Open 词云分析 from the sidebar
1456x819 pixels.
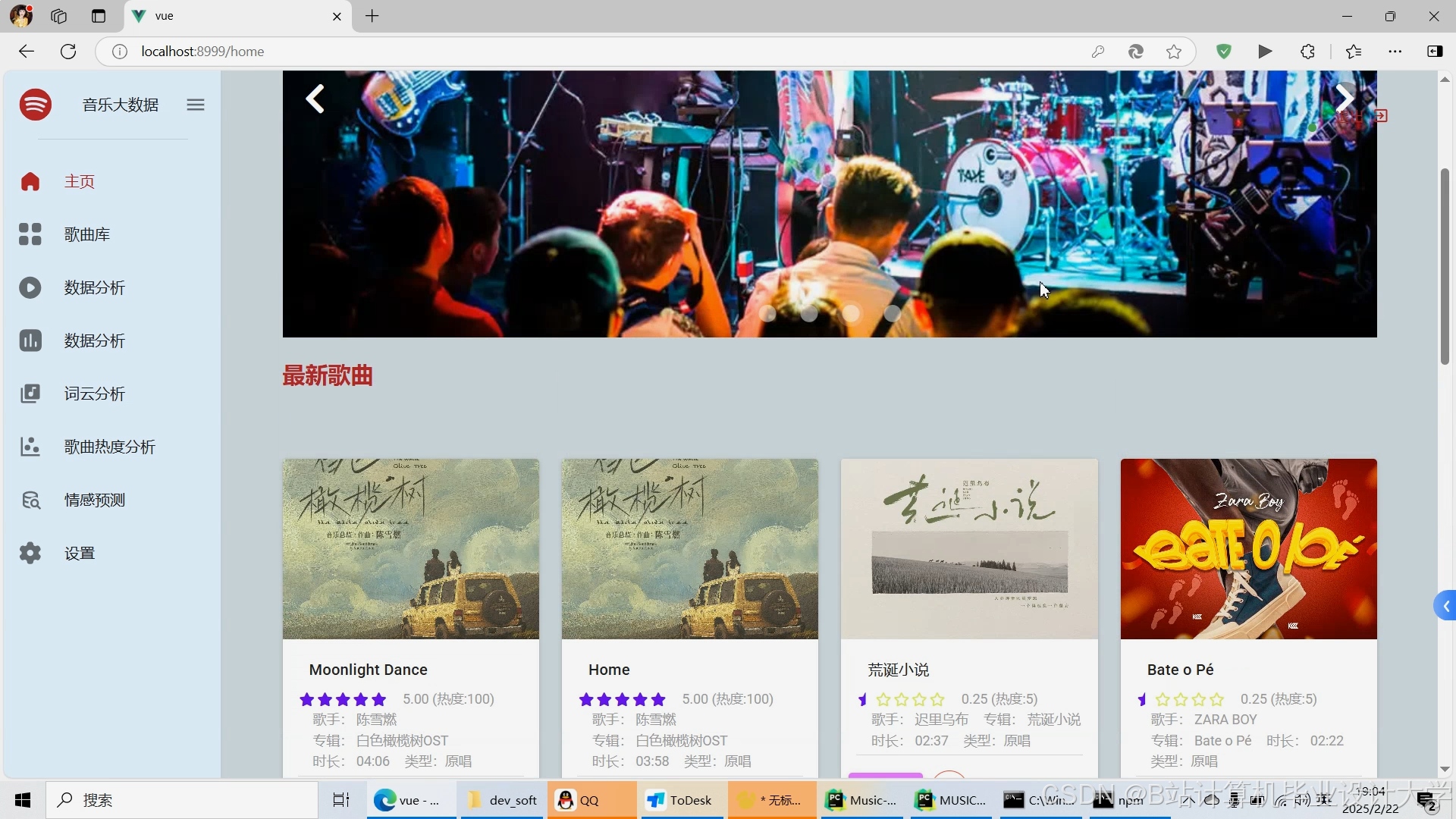[94, 394]
